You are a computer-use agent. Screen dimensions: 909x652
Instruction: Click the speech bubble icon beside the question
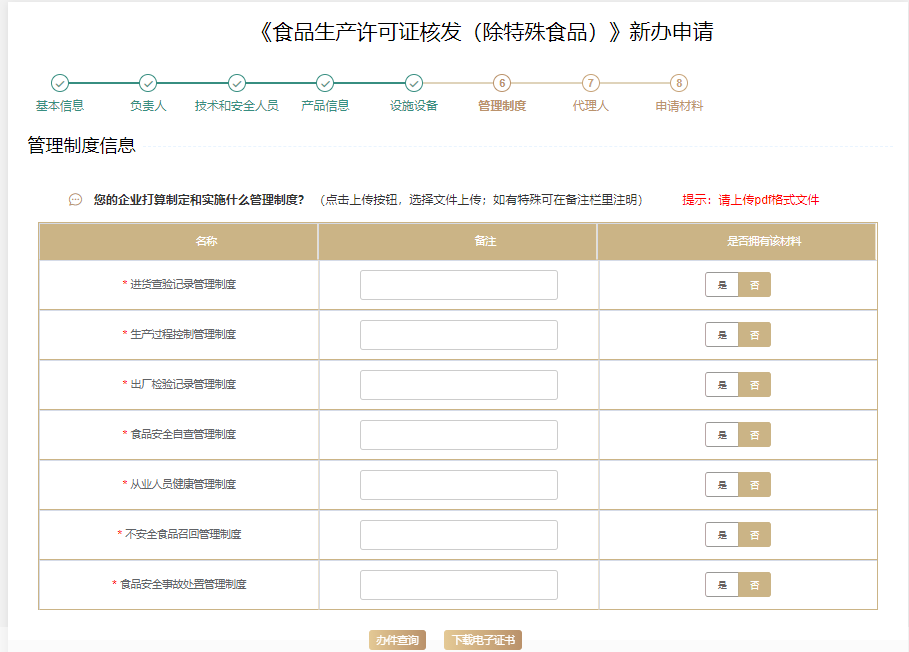(x=75, y=200)
